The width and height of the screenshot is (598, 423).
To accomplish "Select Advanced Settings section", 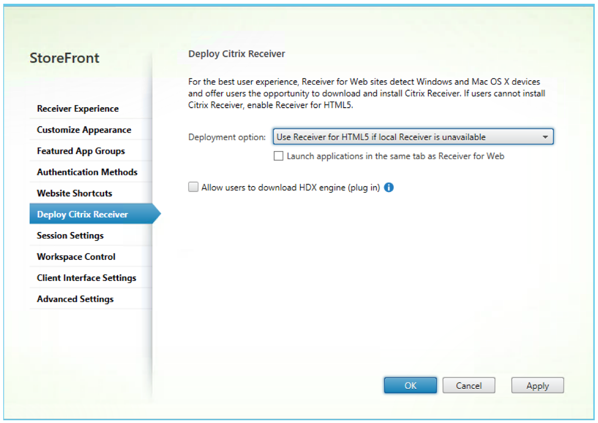I will [x=91, y=299].
